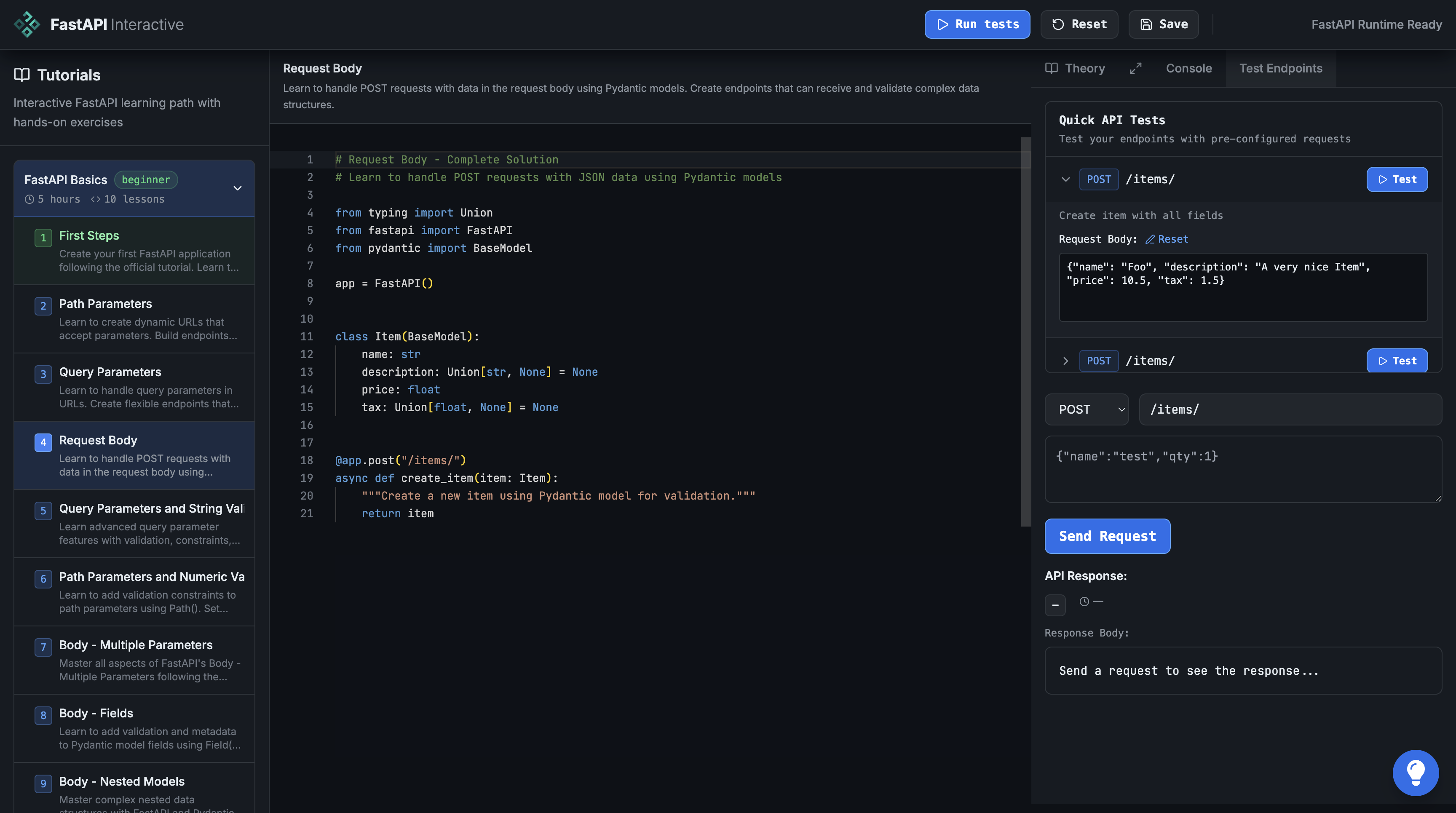Open Query Parameters and String Validation lesson
This screenshot has width=1456, height=813.
[134, 524]
